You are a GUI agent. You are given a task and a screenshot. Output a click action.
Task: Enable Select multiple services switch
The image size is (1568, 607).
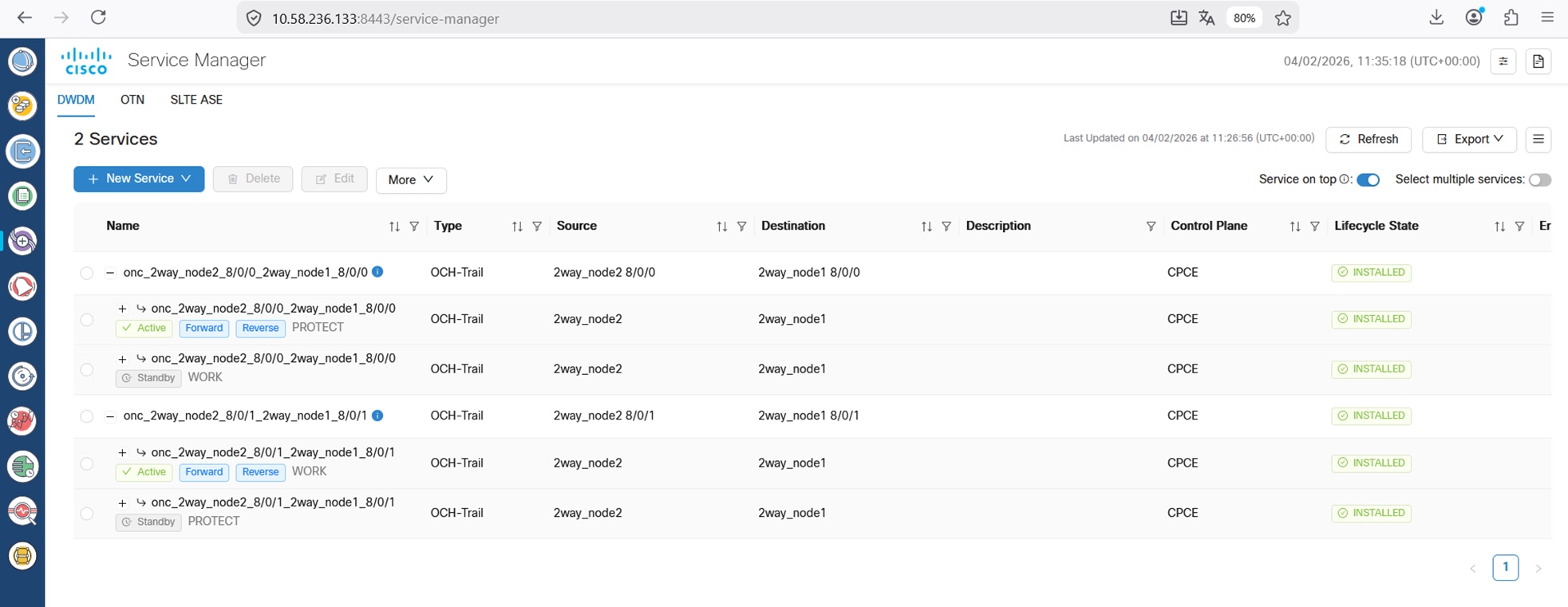coord(1540,179)
